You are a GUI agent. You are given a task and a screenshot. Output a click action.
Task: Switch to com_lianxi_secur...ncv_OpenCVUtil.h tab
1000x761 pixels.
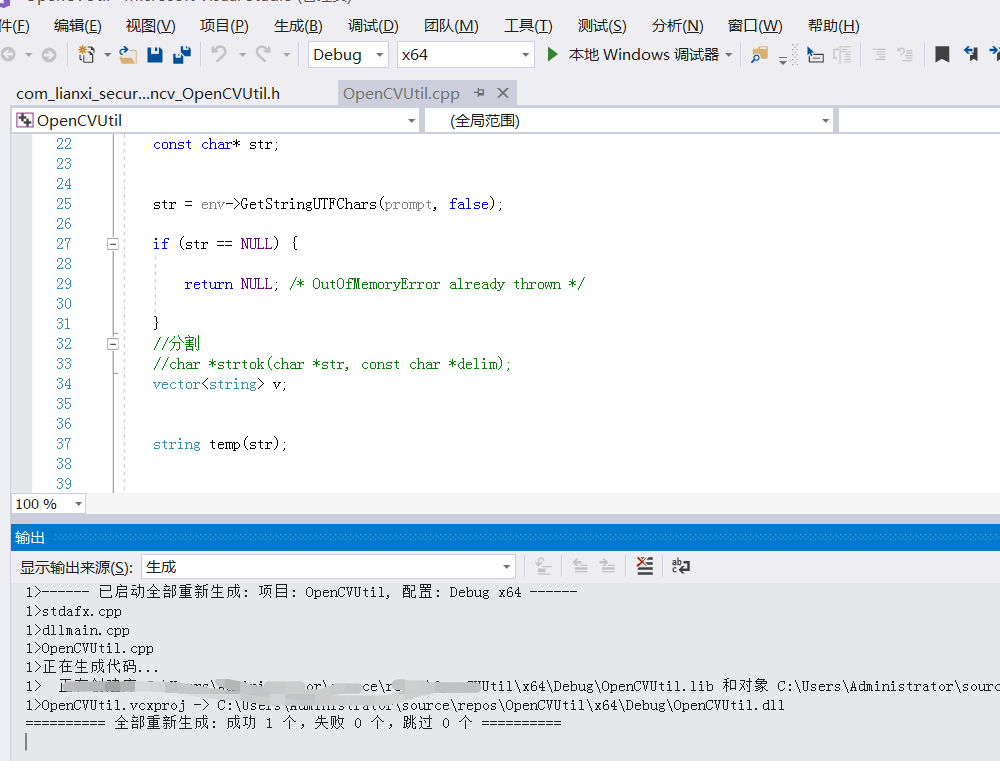[x=148, y=94]
